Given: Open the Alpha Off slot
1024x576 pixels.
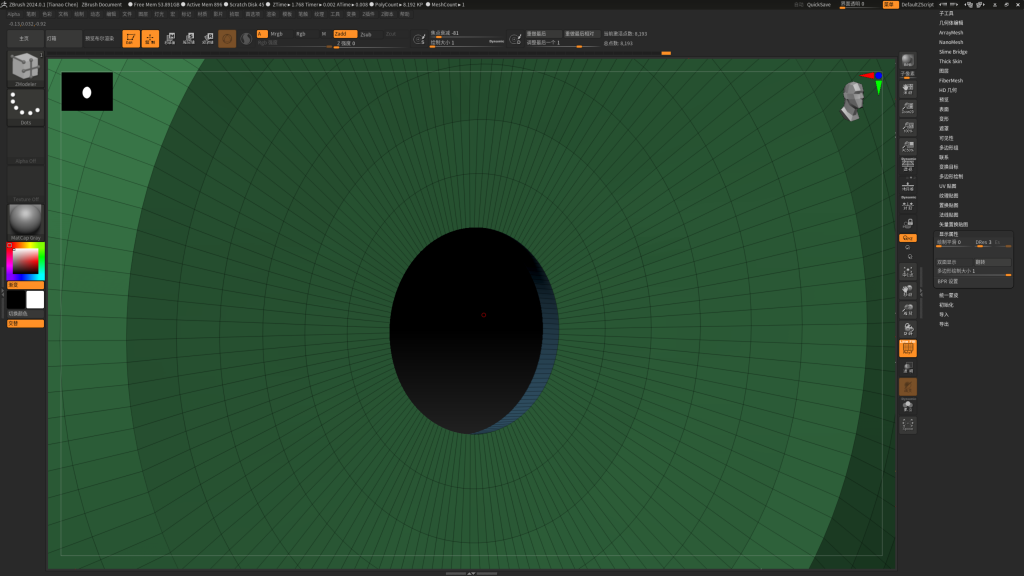Looking at the screenshot, I should point(25,146).
